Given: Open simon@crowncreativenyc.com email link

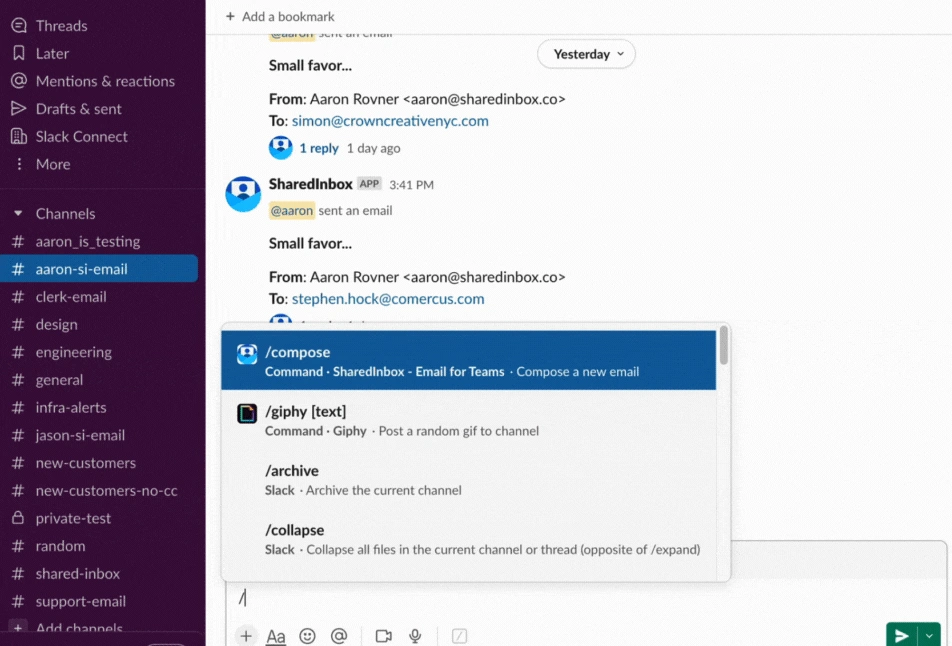Looking at the screenshot, I should 390,121.
